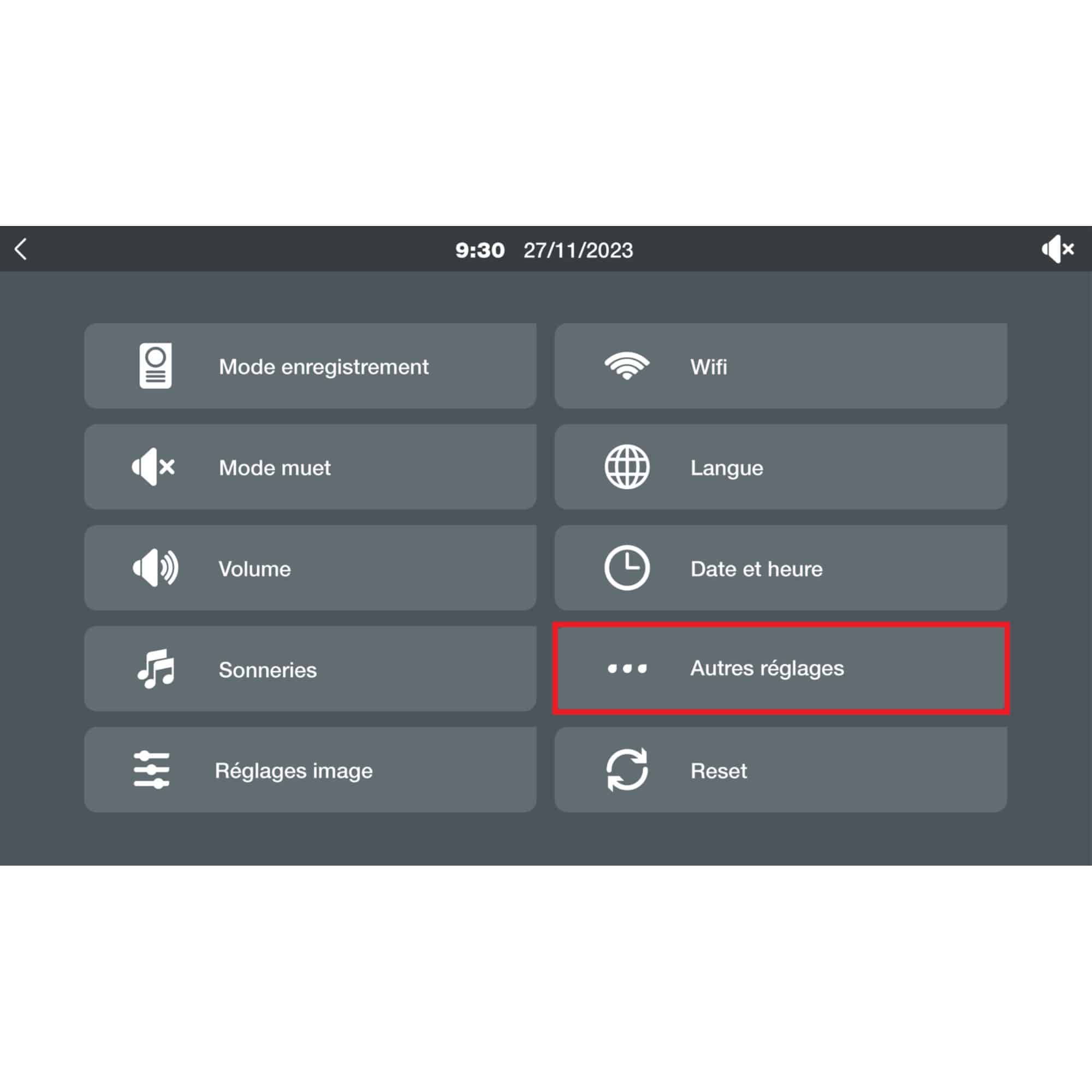
Task: Toggle Mode muet speaker icon
Action: coord(153,467)
